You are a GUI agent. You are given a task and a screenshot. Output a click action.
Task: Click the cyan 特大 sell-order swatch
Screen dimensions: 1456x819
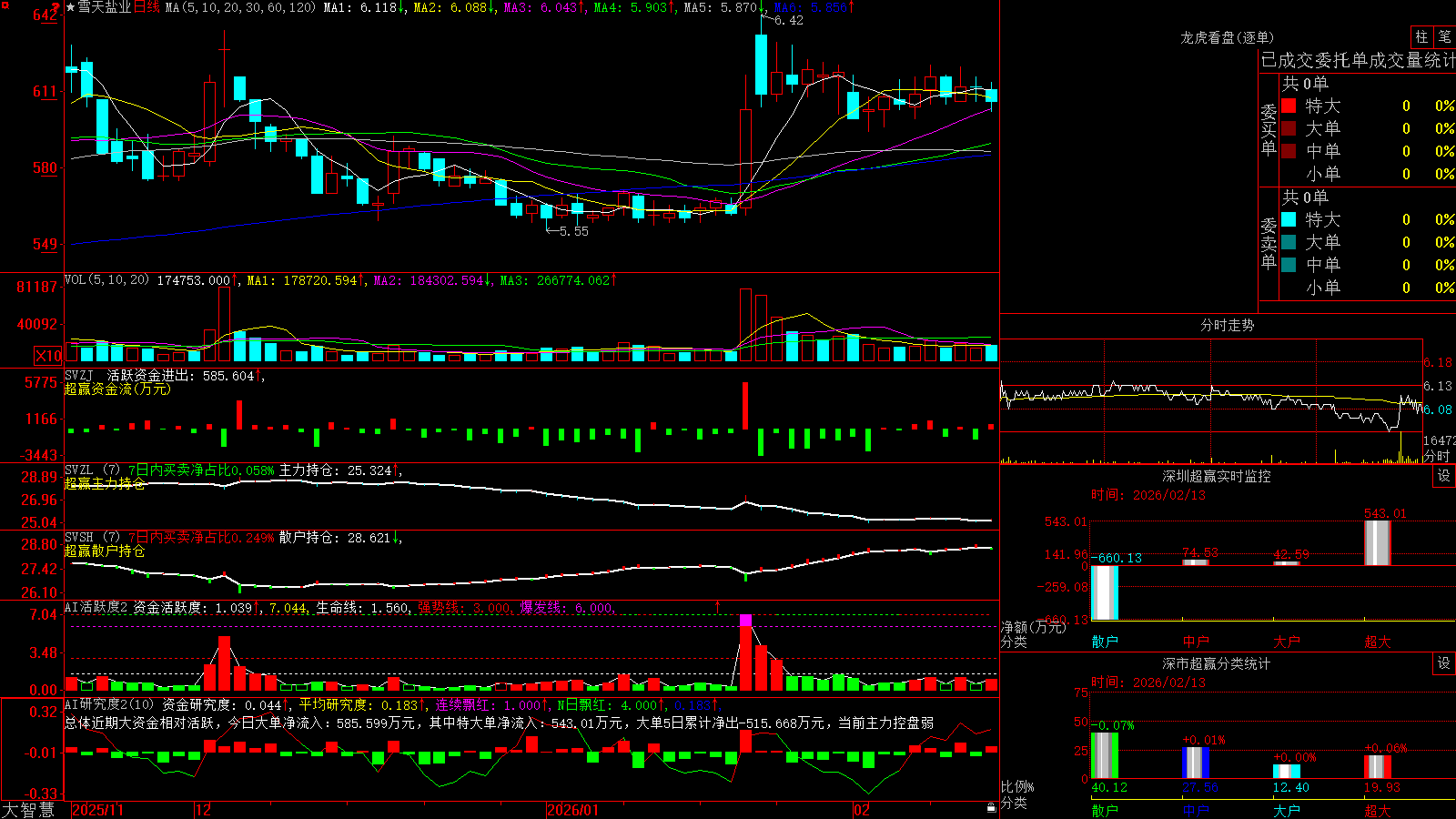click(x=1289, y=219)
